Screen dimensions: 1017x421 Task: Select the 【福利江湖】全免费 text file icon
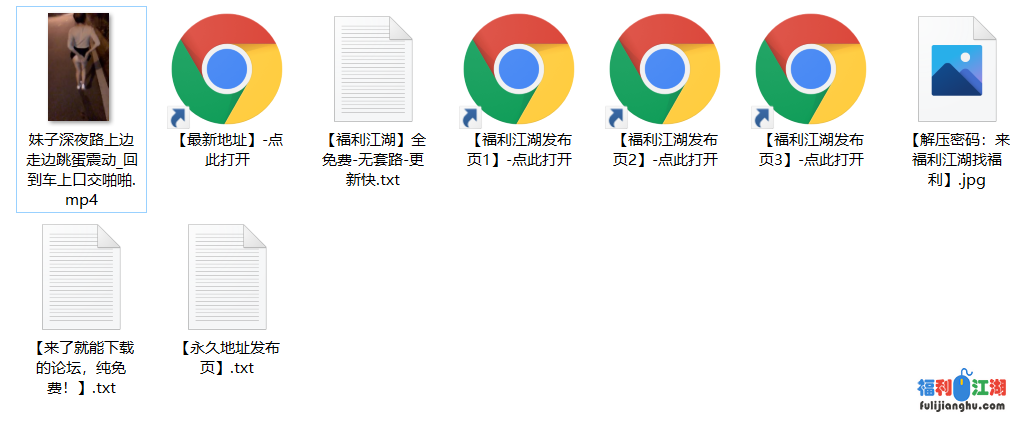coord(373,69)
